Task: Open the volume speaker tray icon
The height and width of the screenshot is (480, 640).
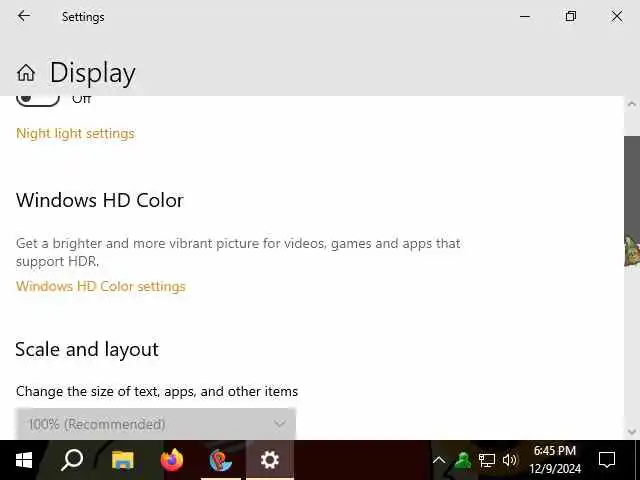Action: point(509,460)
